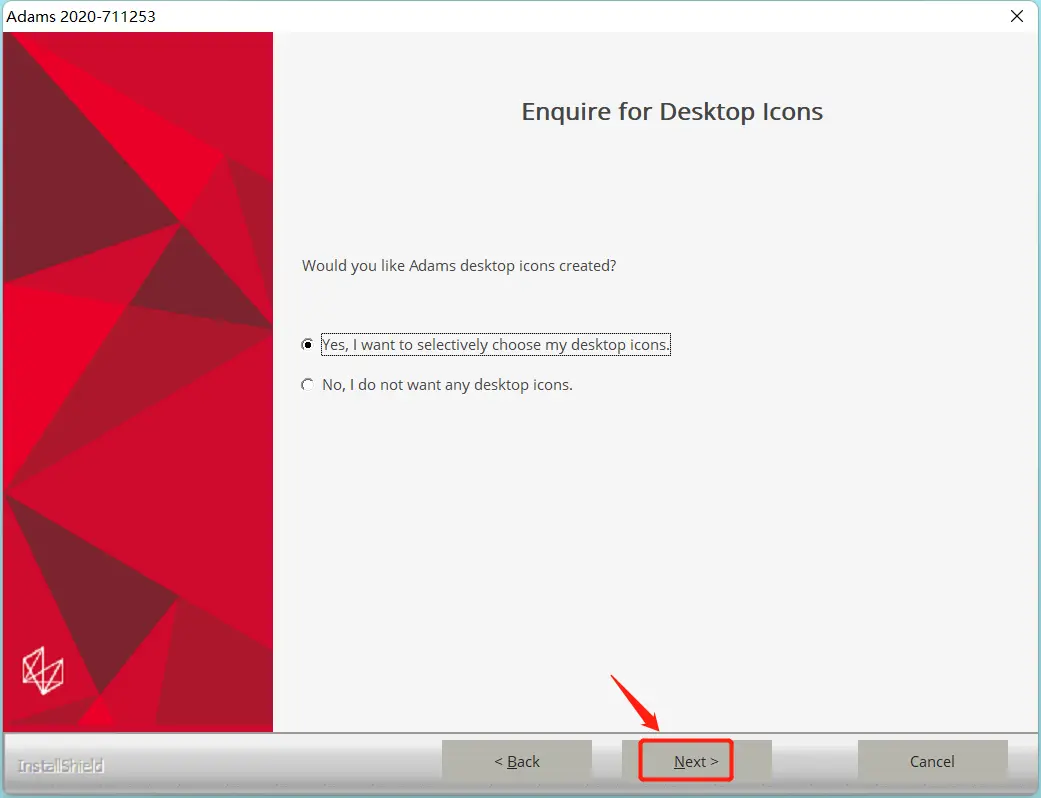This screenshot has height=798, width=1041.
Task: Select the "Yes" desktop icons radio button
Action: 307,345
